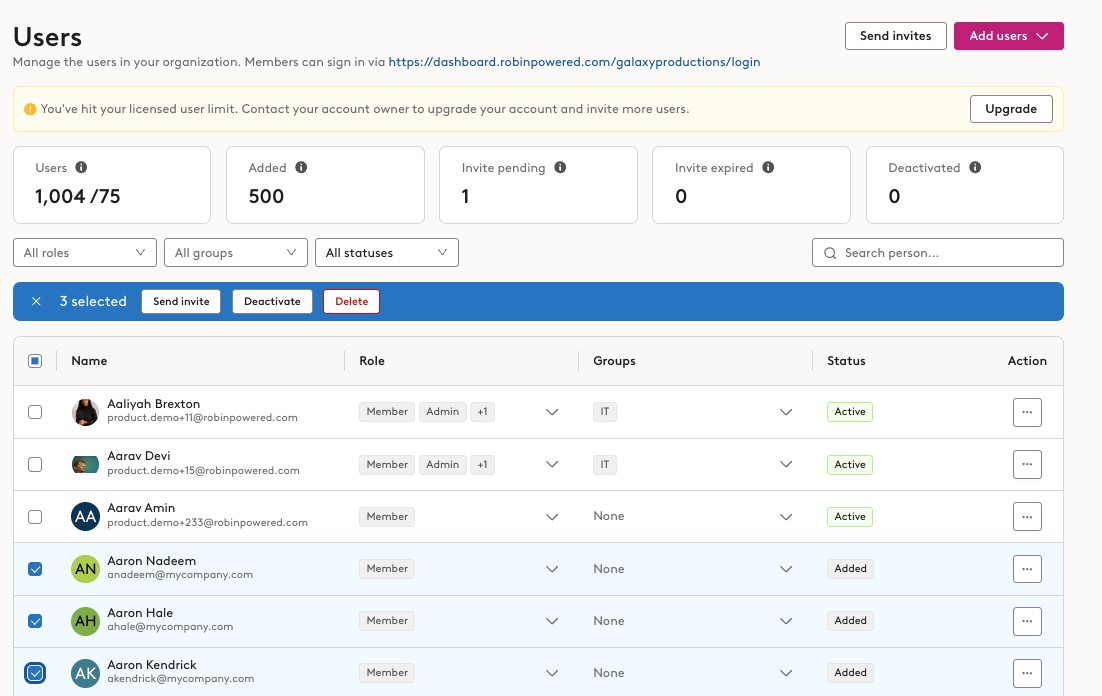The height and width of the screenshot is (696, 1102).
Task: Click the info icon beside Invite pending
Action: tap(560, 167)
